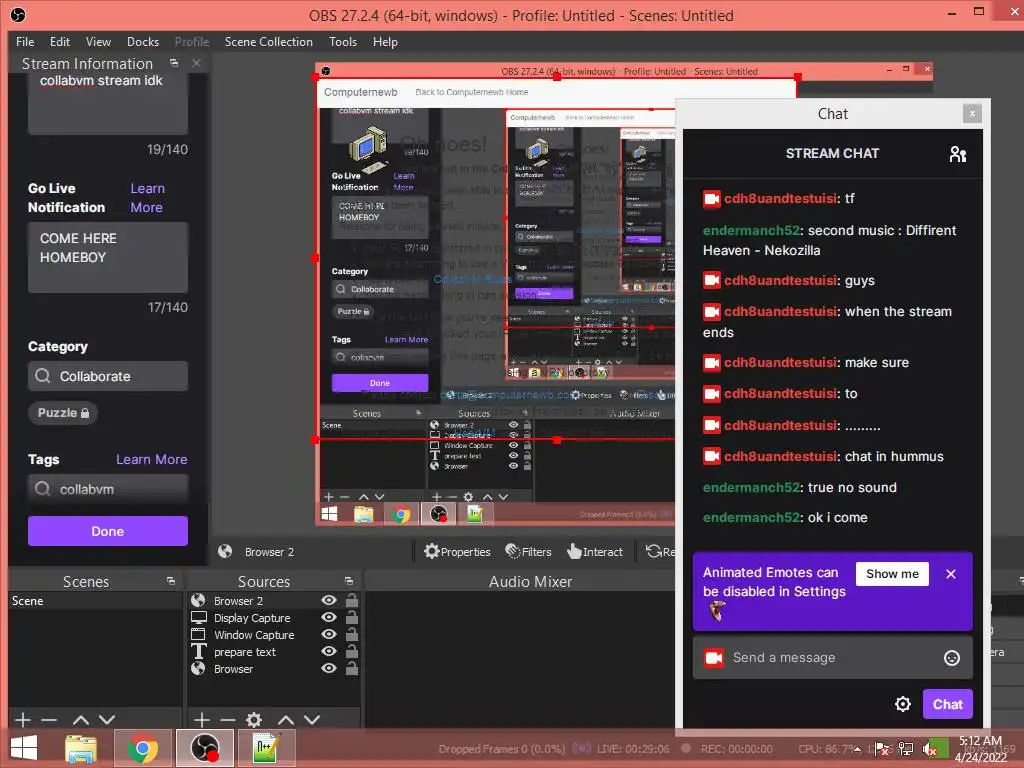Viewport: 1024px width, 768px height.
Task: Toggle lock on Browser source
Action: coord(351,667)
